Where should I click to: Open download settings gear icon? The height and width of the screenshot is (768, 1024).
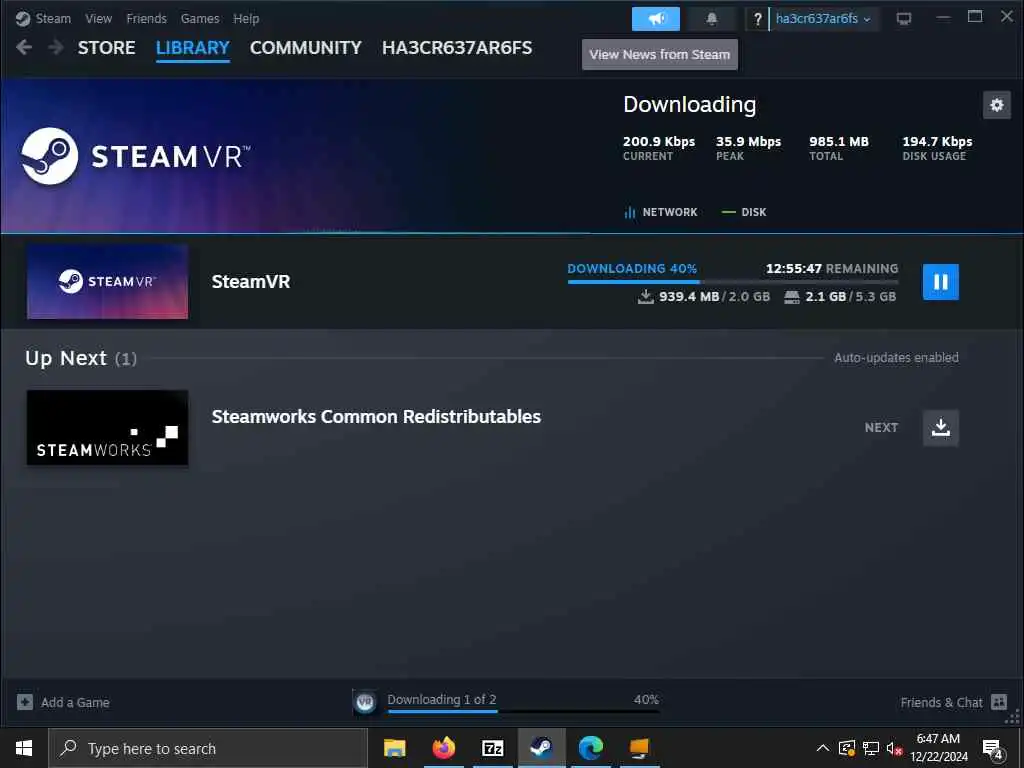coord(997,104)
